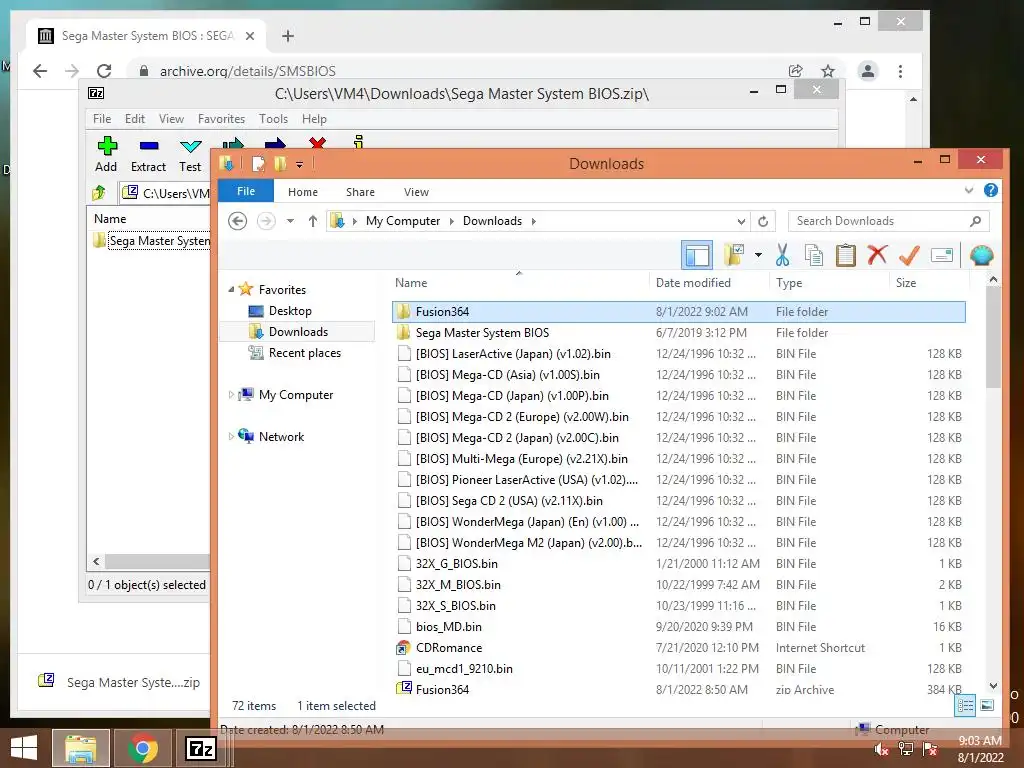1024x768 pixels.
Task: Open the Share ribbon tab
Action: [x=360, y=192]
